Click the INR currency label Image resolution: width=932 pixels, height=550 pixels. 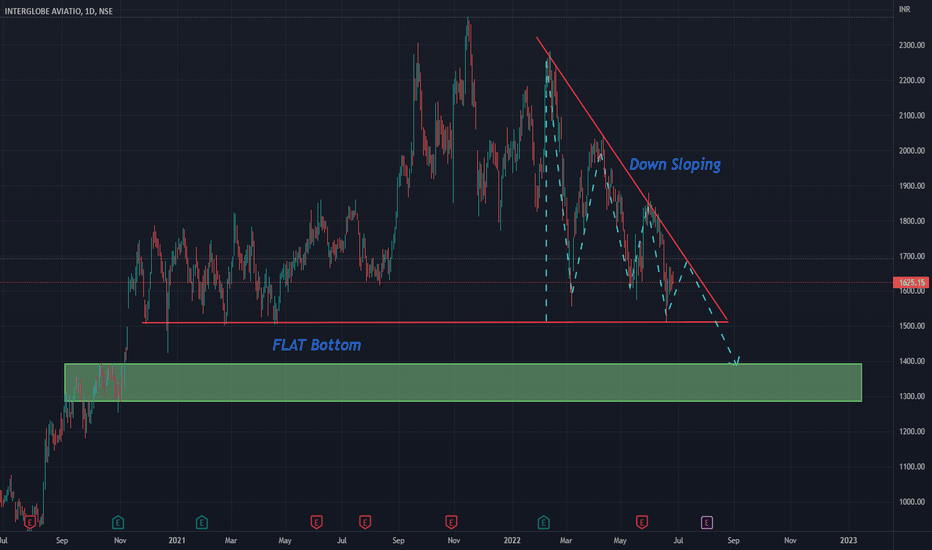point(904,9)
